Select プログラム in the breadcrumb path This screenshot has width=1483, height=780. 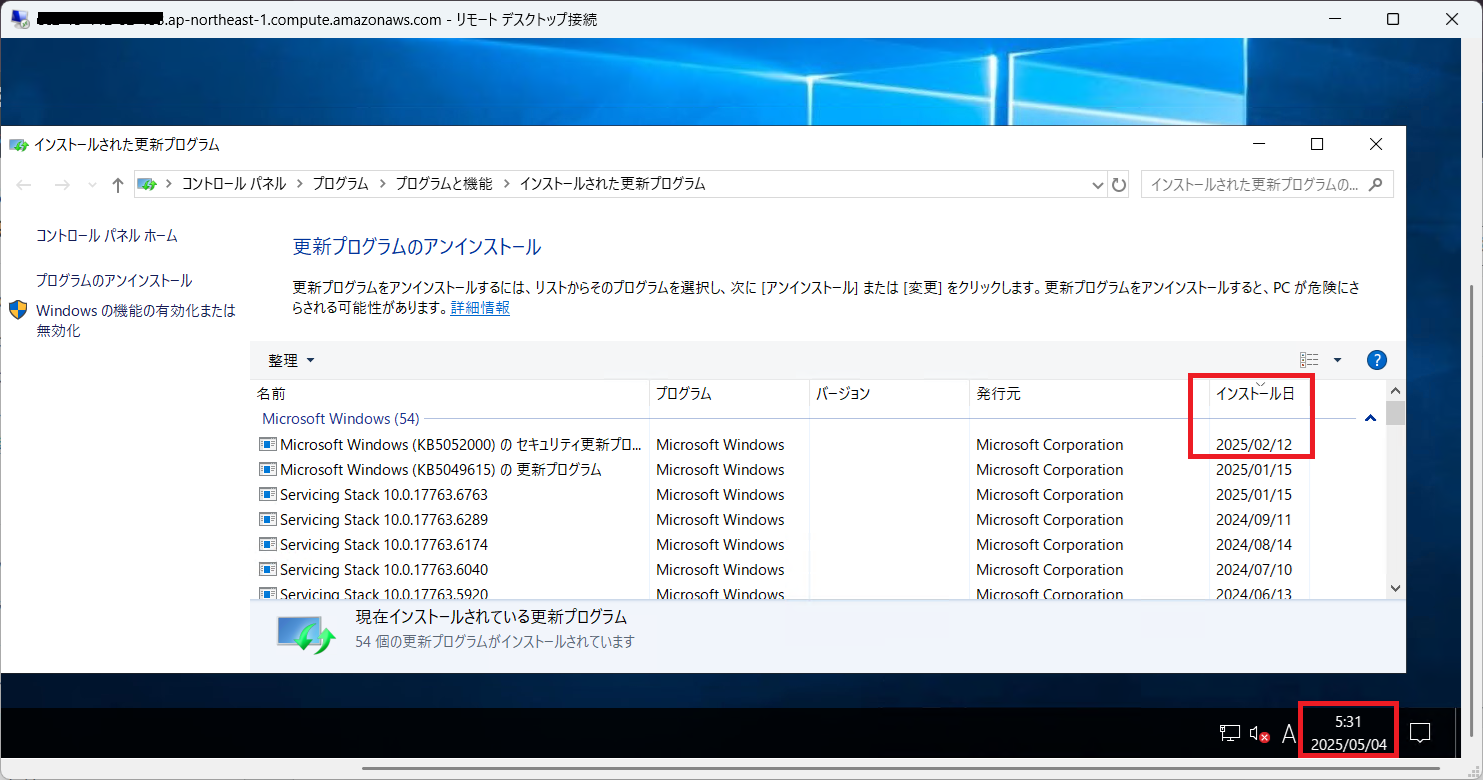pos(340,184)
